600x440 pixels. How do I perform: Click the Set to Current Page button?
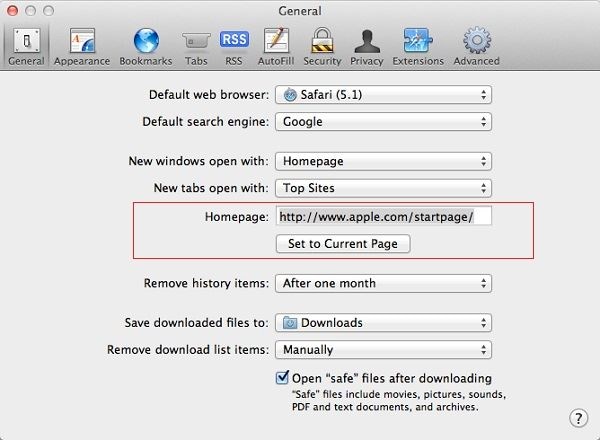343,244
